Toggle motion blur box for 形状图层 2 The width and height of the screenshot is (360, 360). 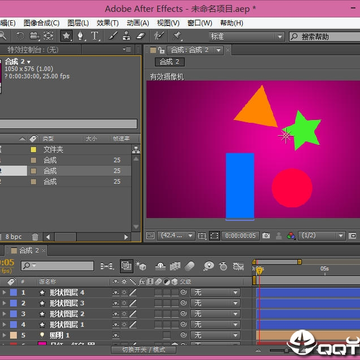point(158,314)
